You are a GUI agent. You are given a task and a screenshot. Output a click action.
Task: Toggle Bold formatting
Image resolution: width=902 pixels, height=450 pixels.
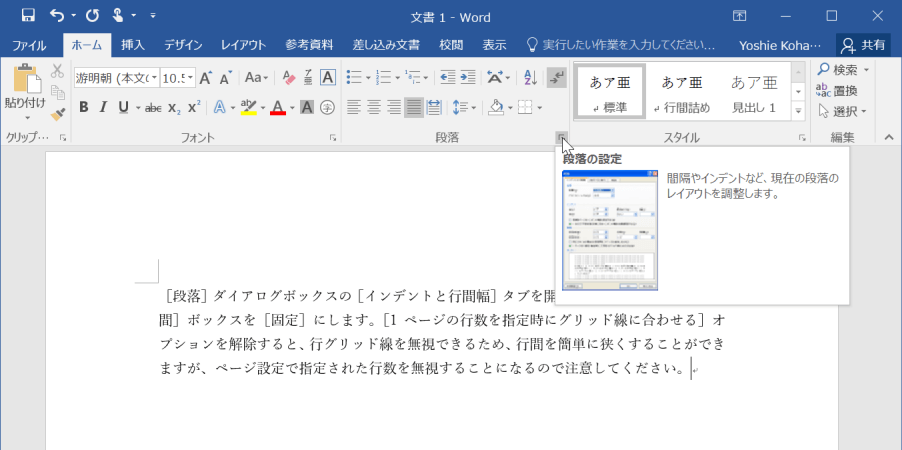[x=84, y=107]
